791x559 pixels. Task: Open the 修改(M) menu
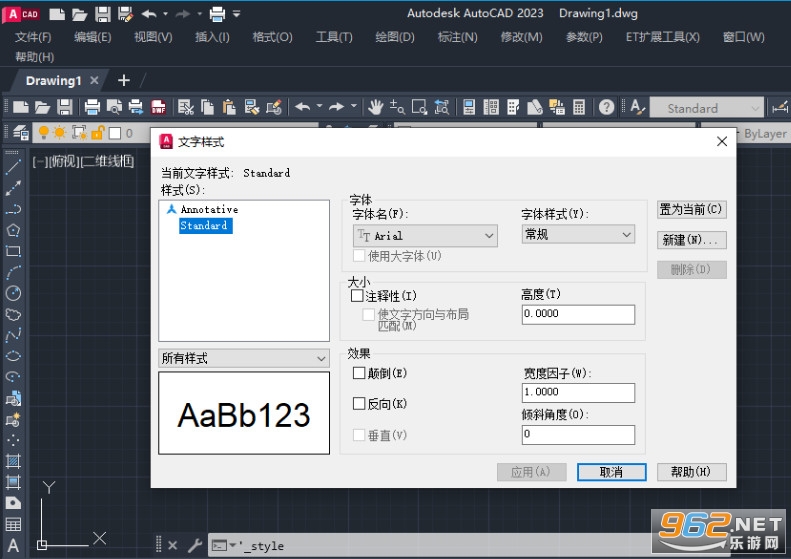[521, 37]
